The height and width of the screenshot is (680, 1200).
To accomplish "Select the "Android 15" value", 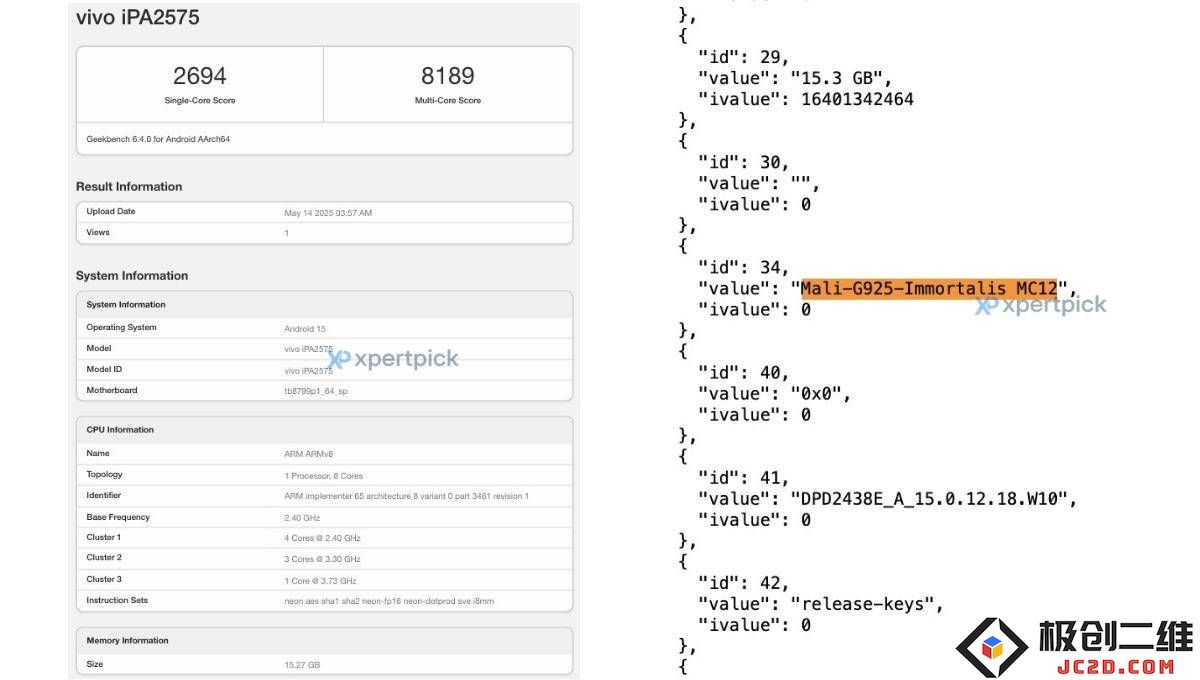I will coord(305,329).
